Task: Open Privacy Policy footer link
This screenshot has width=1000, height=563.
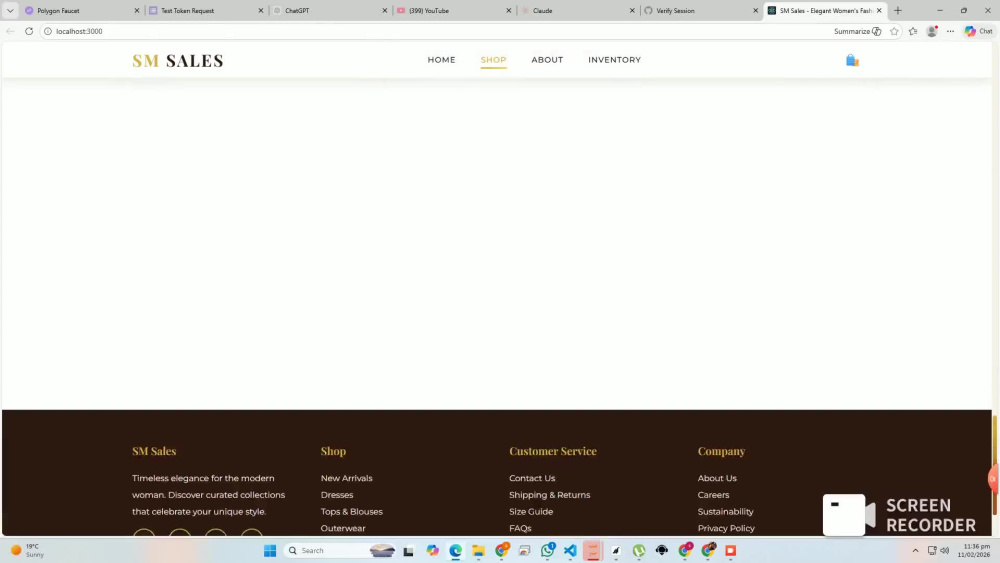Action: [726, 528]
